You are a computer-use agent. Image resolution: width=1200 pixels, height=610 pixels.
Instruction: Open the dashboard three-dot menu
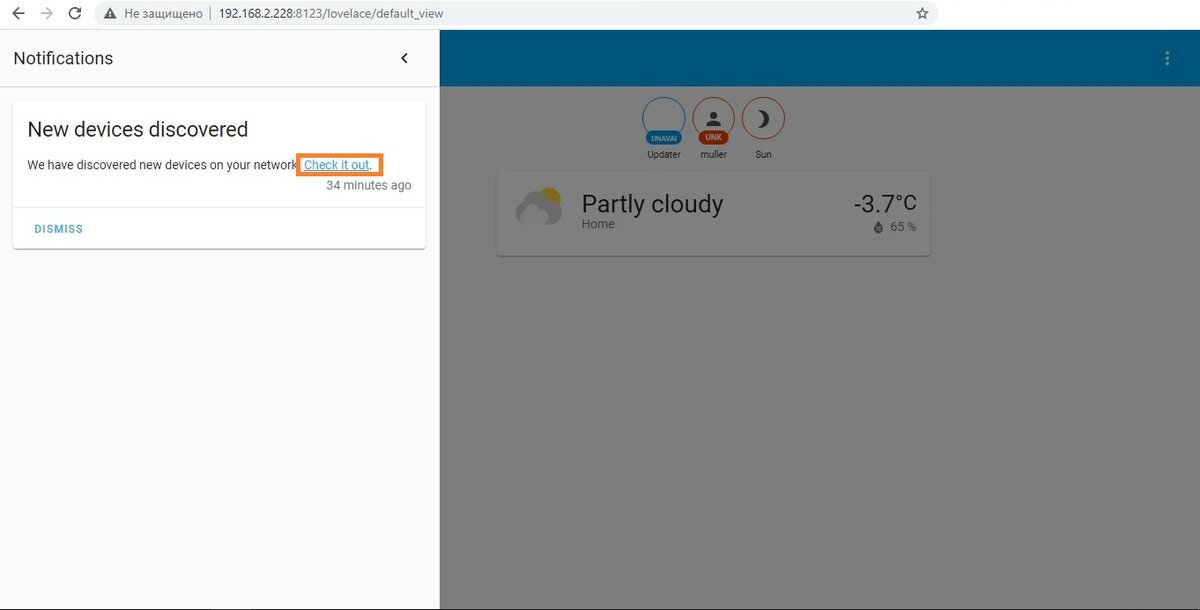(x=1167, y=58)
